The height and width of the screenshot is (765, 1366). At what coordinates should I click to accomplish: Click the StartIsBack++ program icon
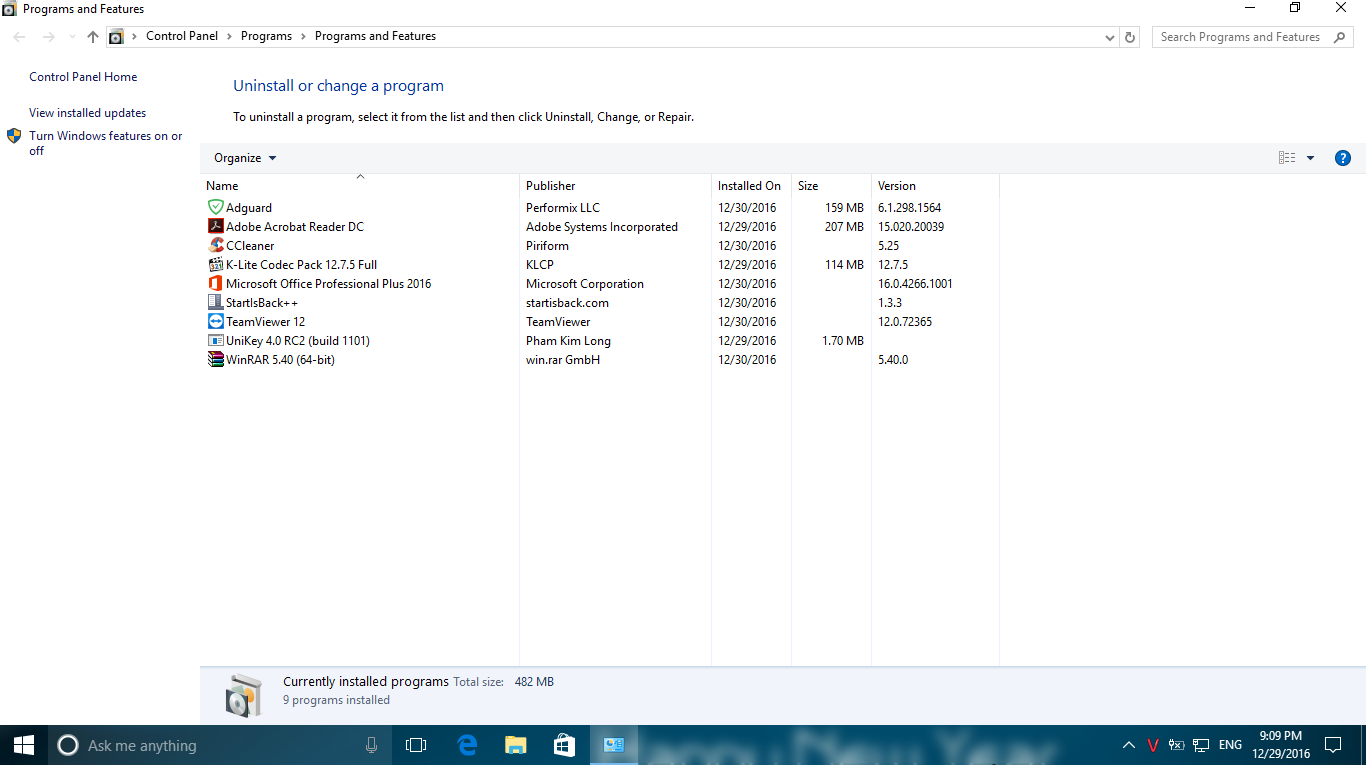click(215, 302)
